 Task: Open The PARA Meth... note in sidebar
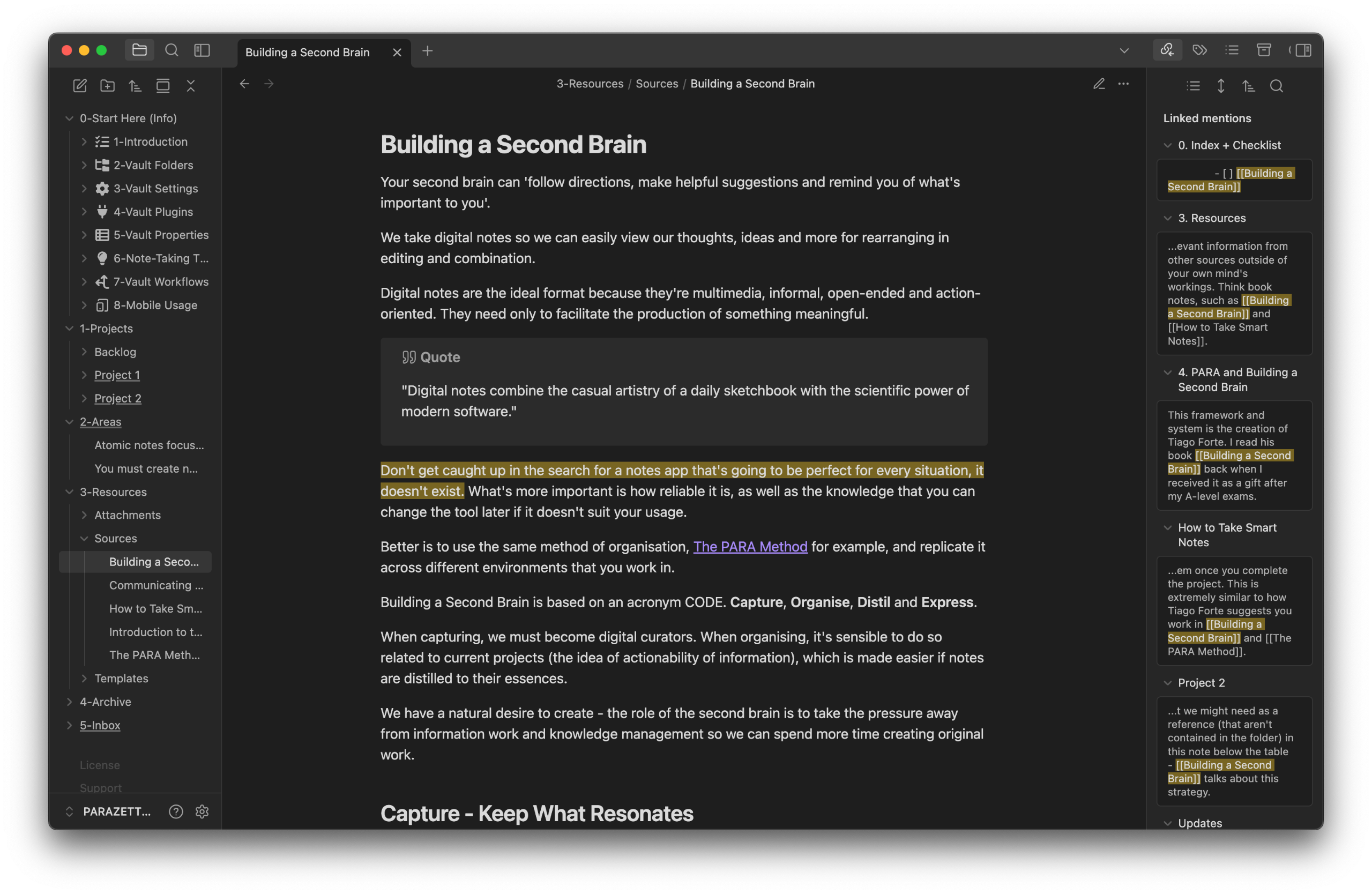pyautogui.click(x=154, y=655)
